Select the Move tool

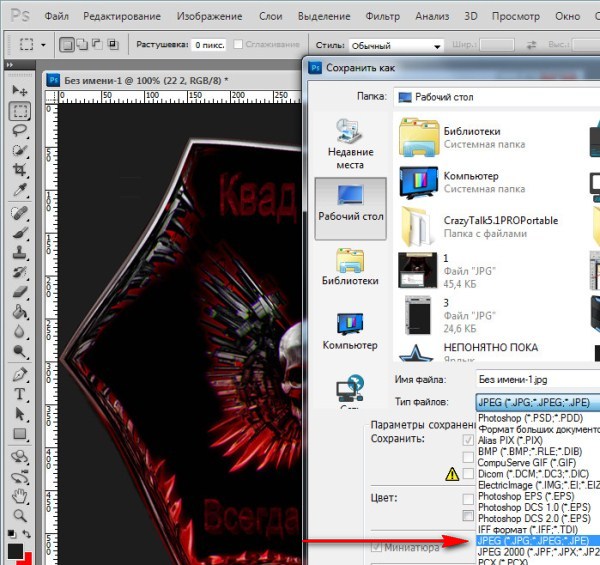(x=19, y=91)
